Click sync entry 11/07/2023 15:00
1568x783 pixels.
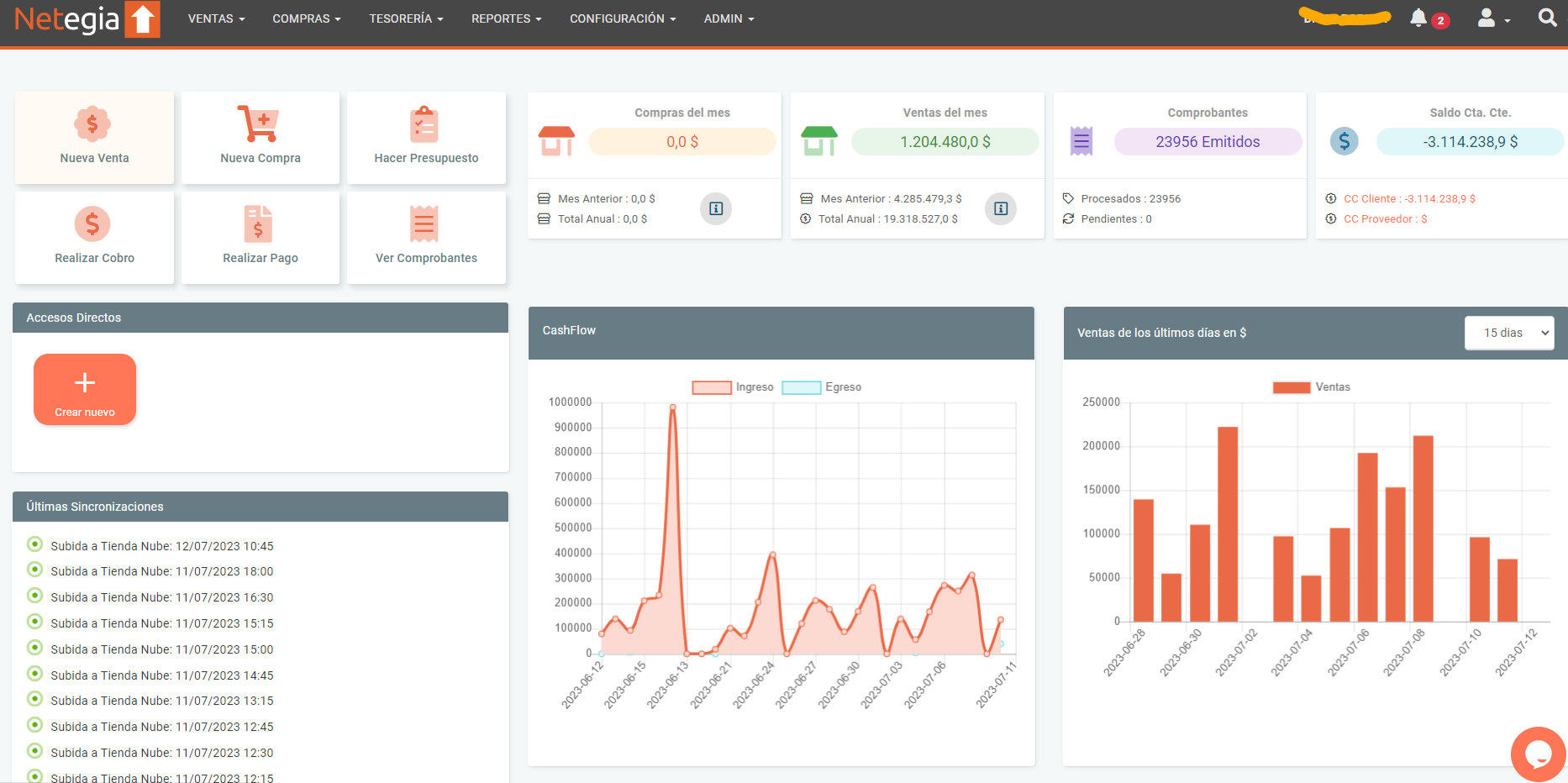(x=161, y=649)
